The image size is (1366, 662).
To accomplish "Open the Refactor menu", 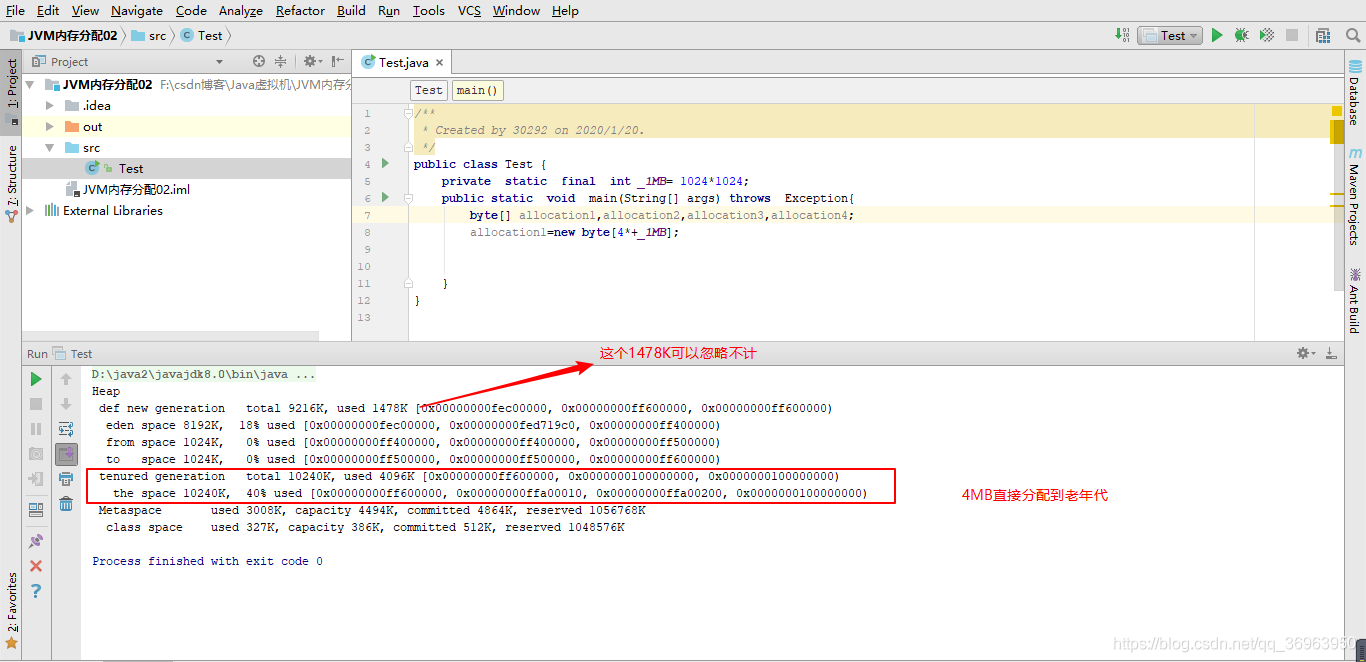I will coord(300,10).
